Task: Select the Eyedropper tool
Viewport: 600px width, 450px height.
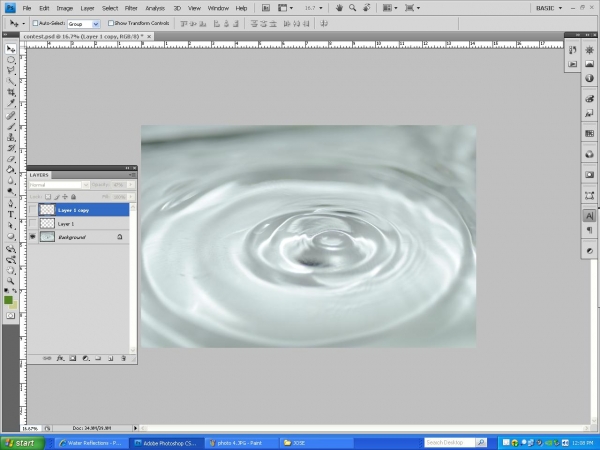Action: click(x=11, y=103)
